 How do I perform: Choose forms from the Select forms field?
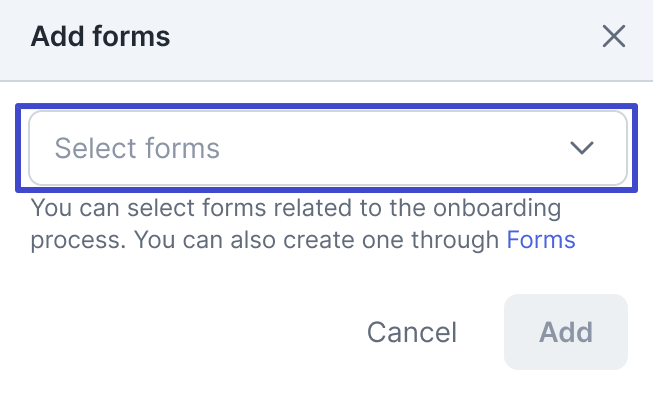tap(328, 148)
